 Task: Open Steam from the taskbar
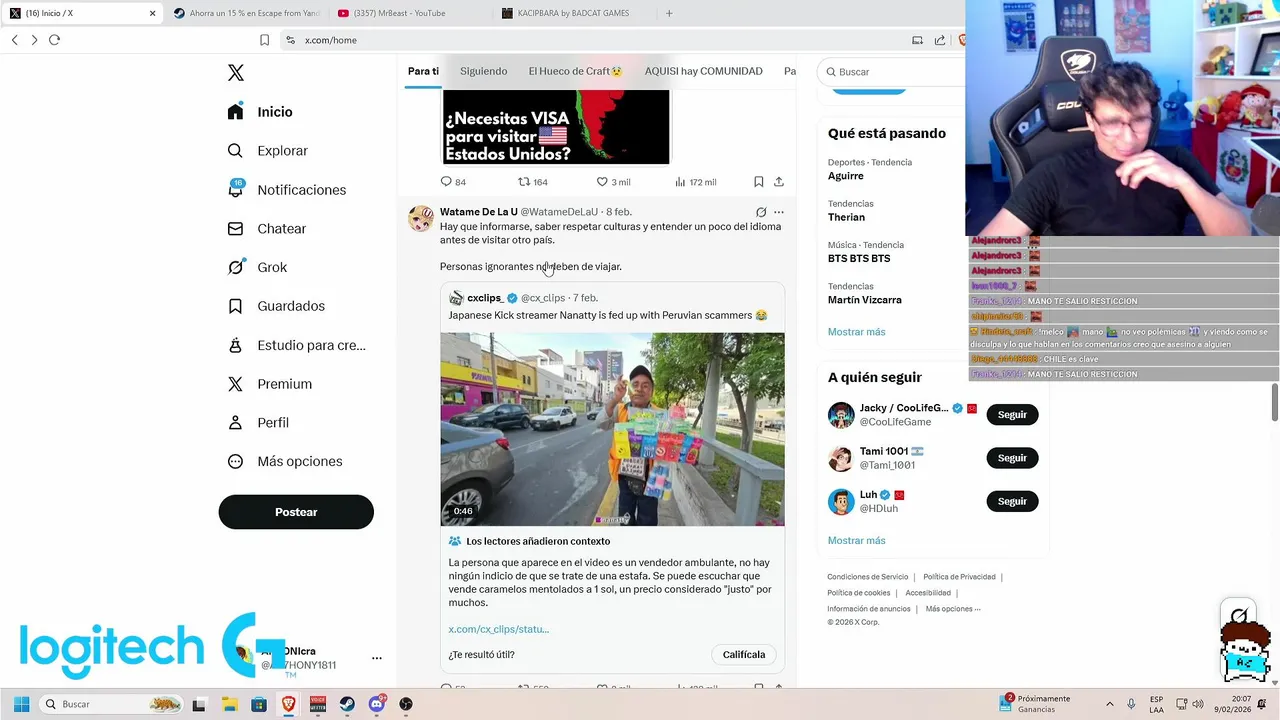347,704
